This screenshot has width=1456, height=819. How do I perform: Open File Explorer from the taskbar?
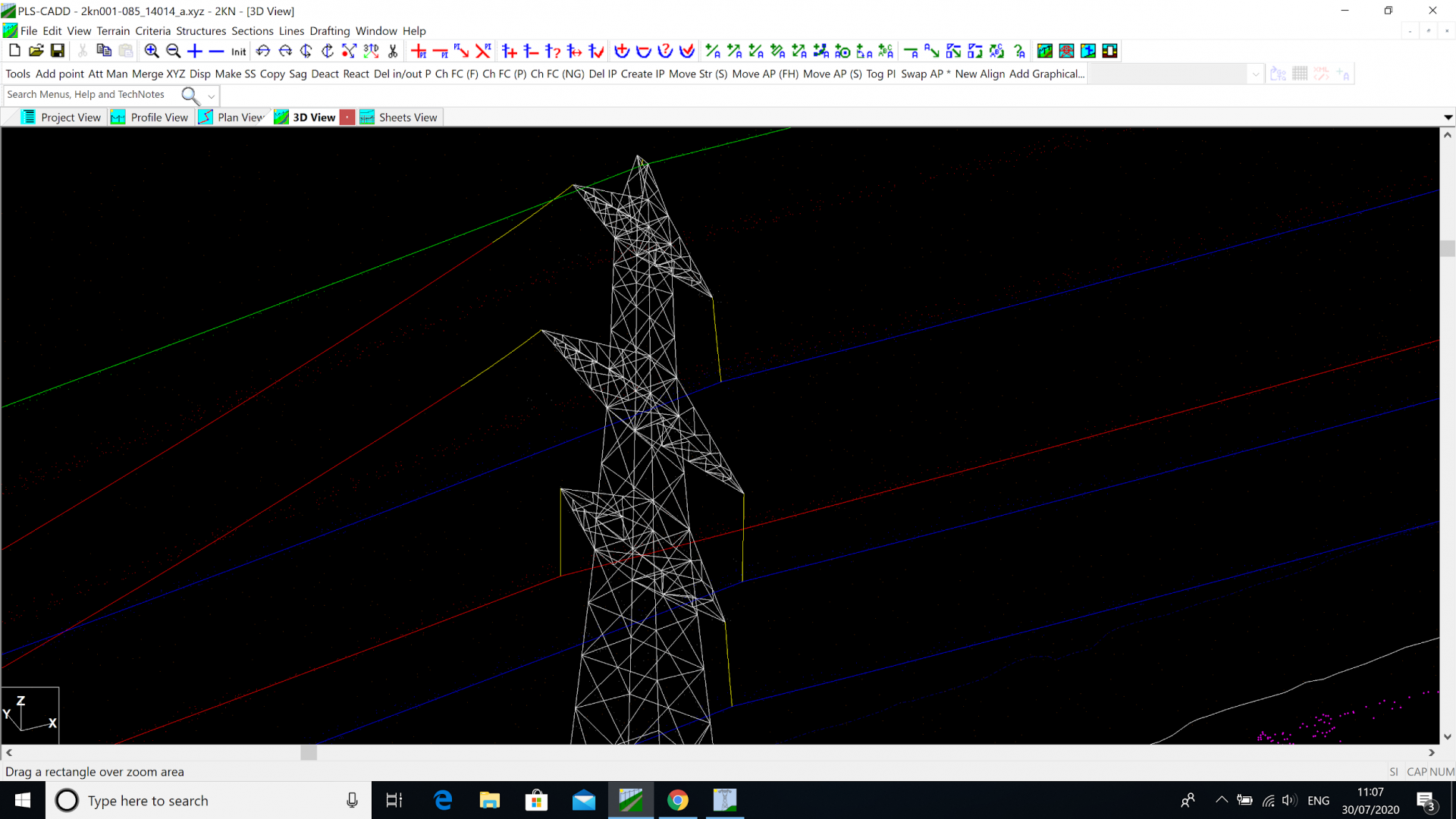coord(490,801)
